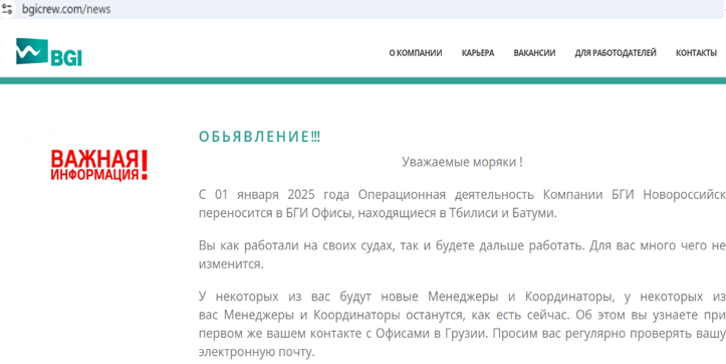This screenshot has height=364, width=726.
Task: Click the ВАЖНАЯ ИНФОРМАЦИЯ image
Action: tap(99, 165)
